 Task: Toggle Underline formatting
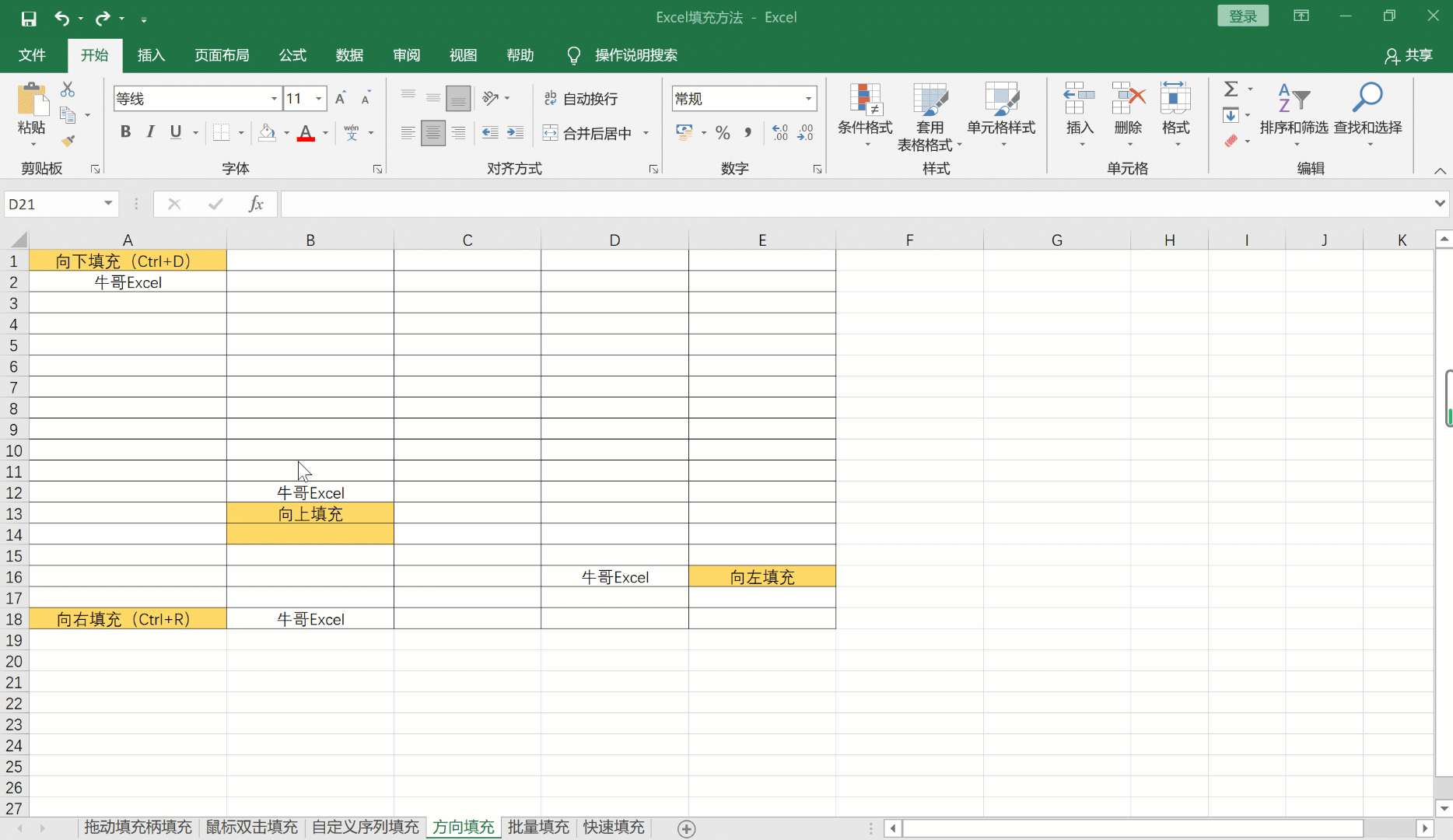tap(176, 132)
